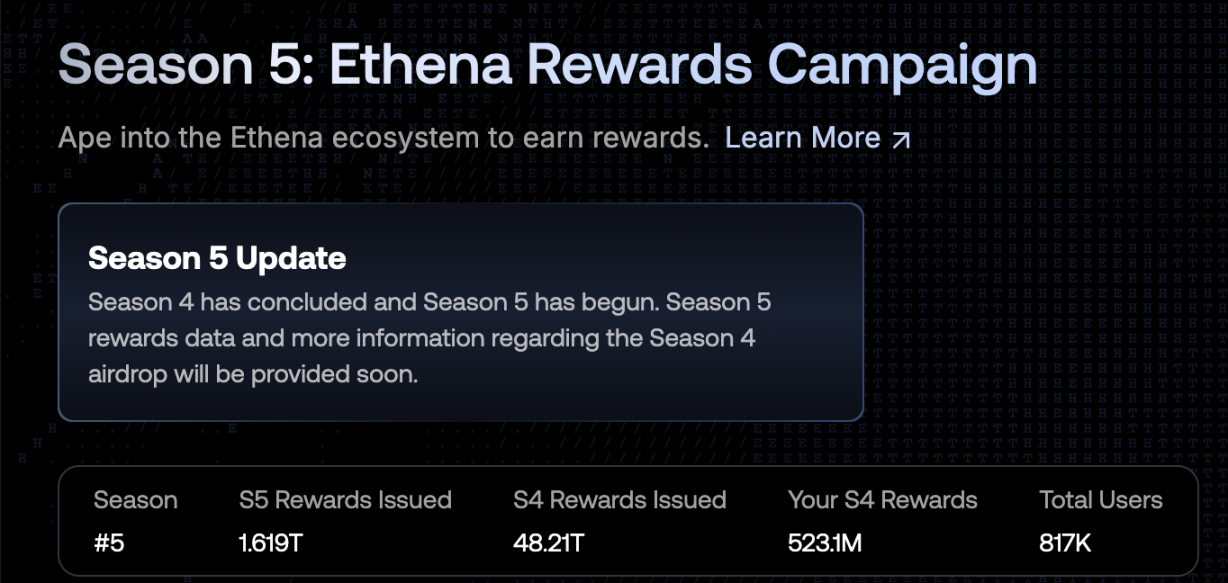Click the arrow icon beside Learn More

click(x=901, y=140)
